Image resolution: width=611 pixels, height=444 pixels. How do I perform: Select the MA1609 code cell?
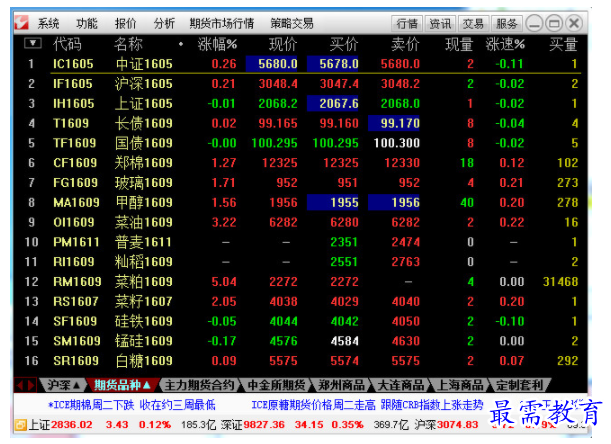pos(76,203)
